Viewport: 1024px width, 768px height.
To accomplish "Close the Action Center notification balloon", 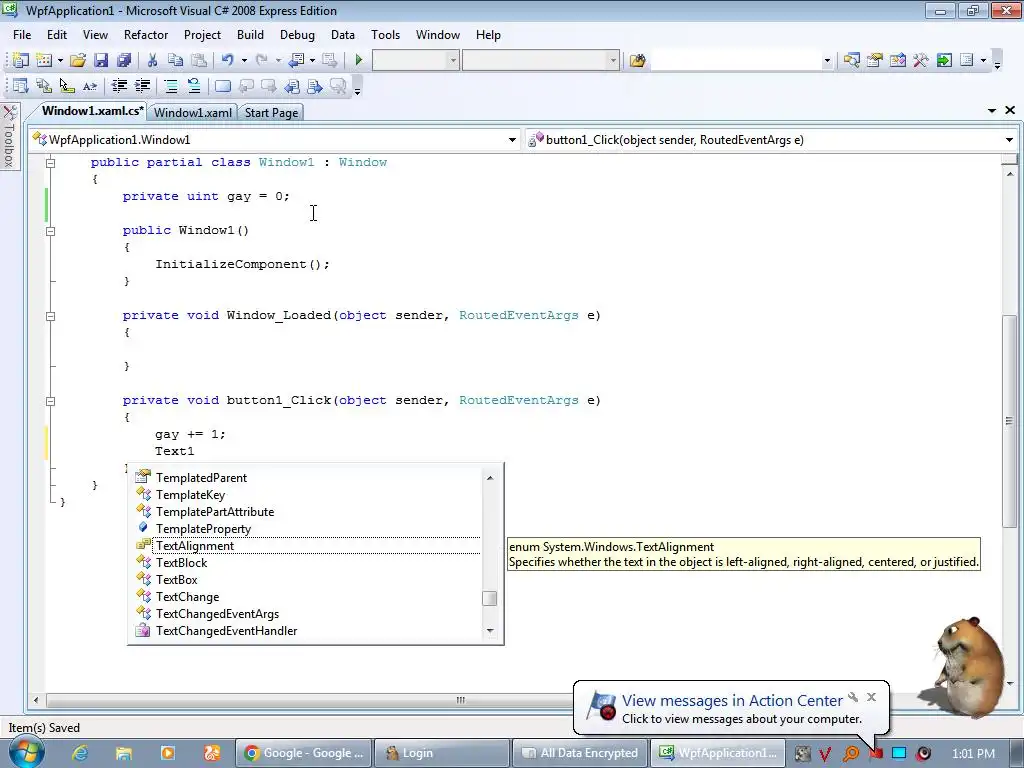I will pyautogui.click(x=871, y=697).
